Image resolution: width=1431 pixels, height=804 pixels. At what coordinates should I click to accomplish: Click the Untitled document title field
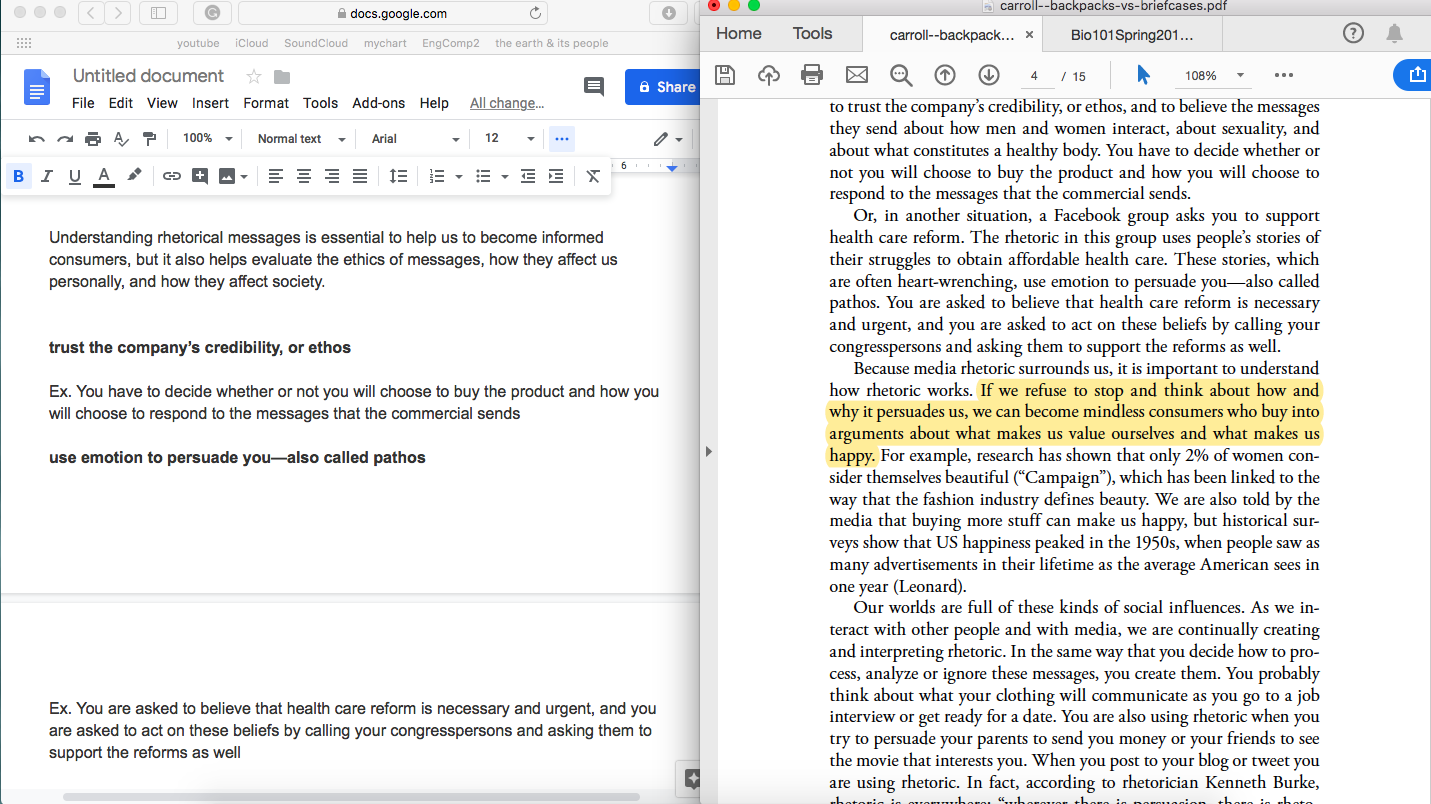coord(148,76)
